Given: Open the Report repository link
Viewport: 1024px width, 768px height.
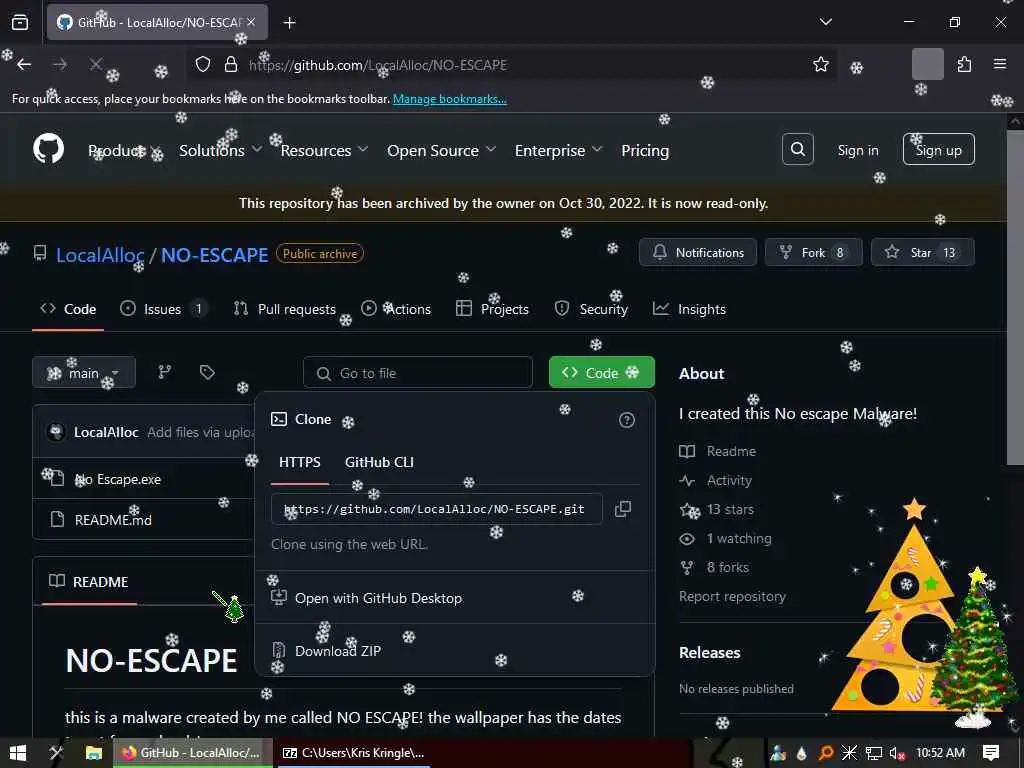Looking at the screenshot, I should click(732, 596).
